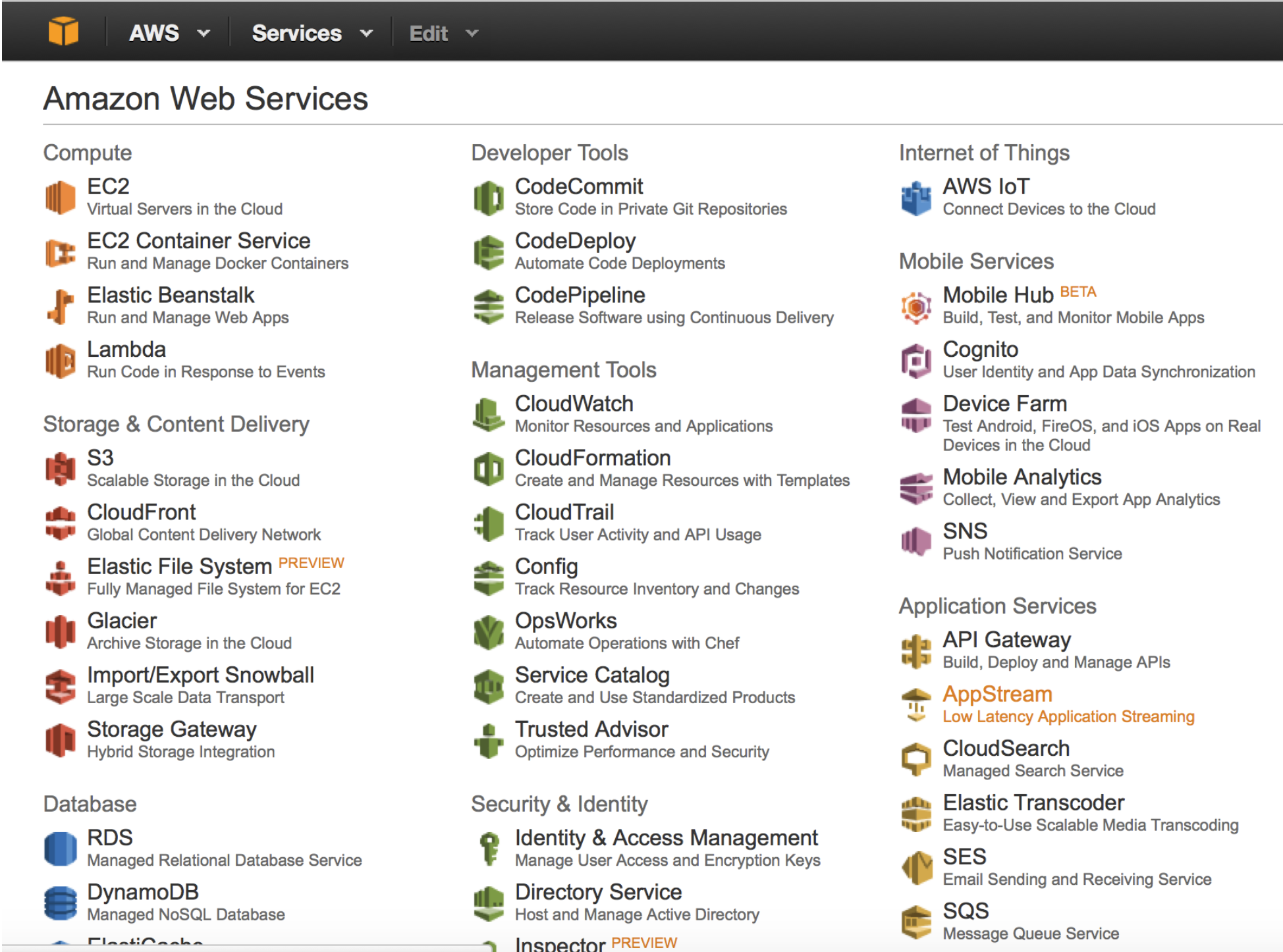Screen dimensions: 1283x952
Task: Open the Lambda service link
Action: click(x=126, y=349)
